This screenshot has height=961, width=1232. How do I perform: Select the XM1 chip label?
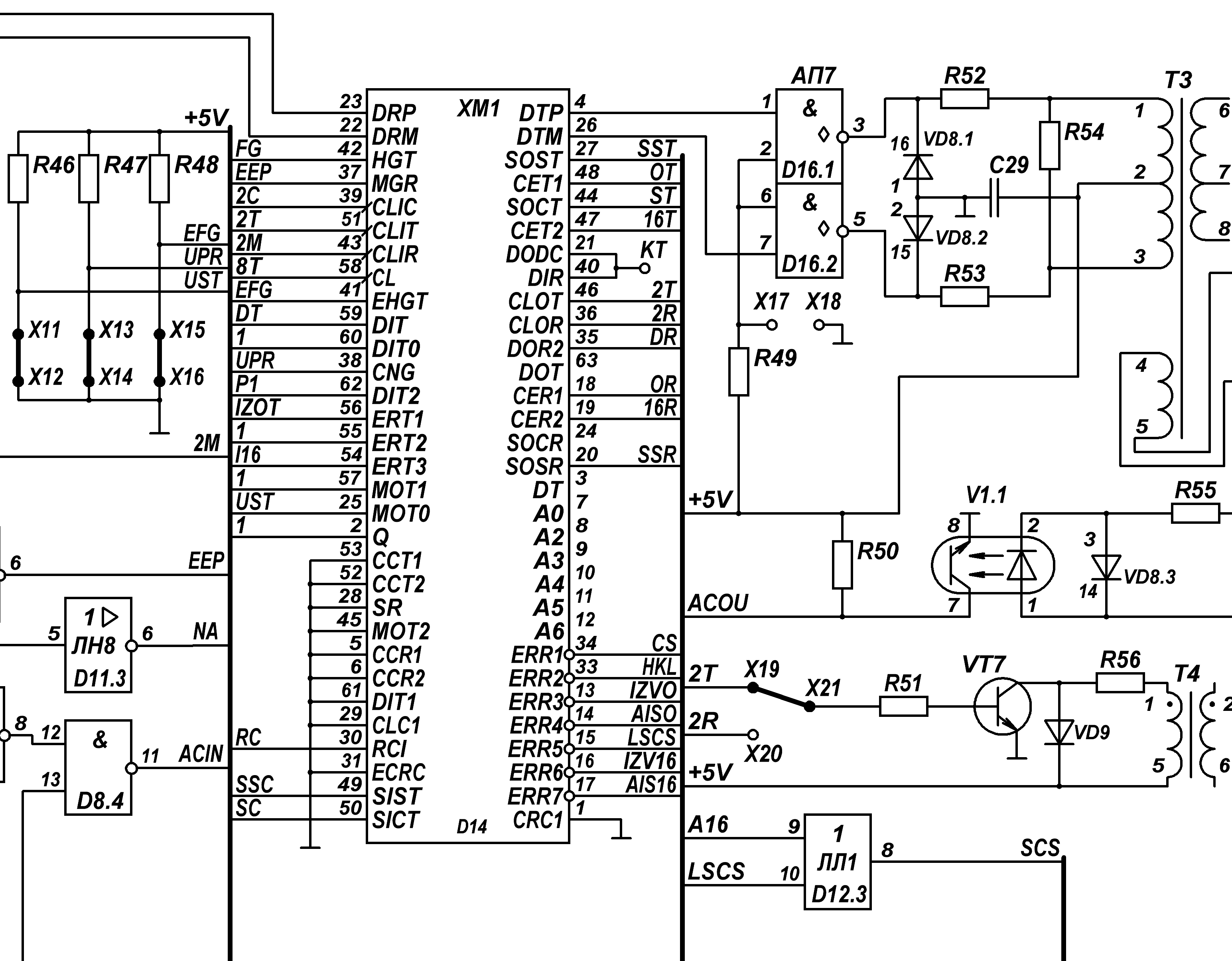(x=478, y=109)
